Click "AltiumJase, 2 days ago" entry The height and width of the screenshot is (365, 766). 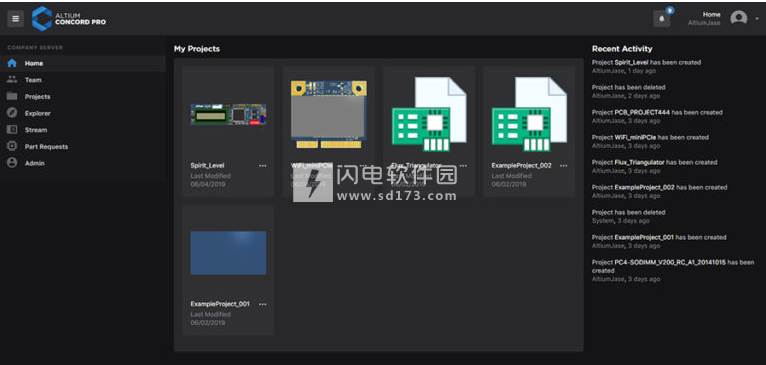click(x=626, y=96)
